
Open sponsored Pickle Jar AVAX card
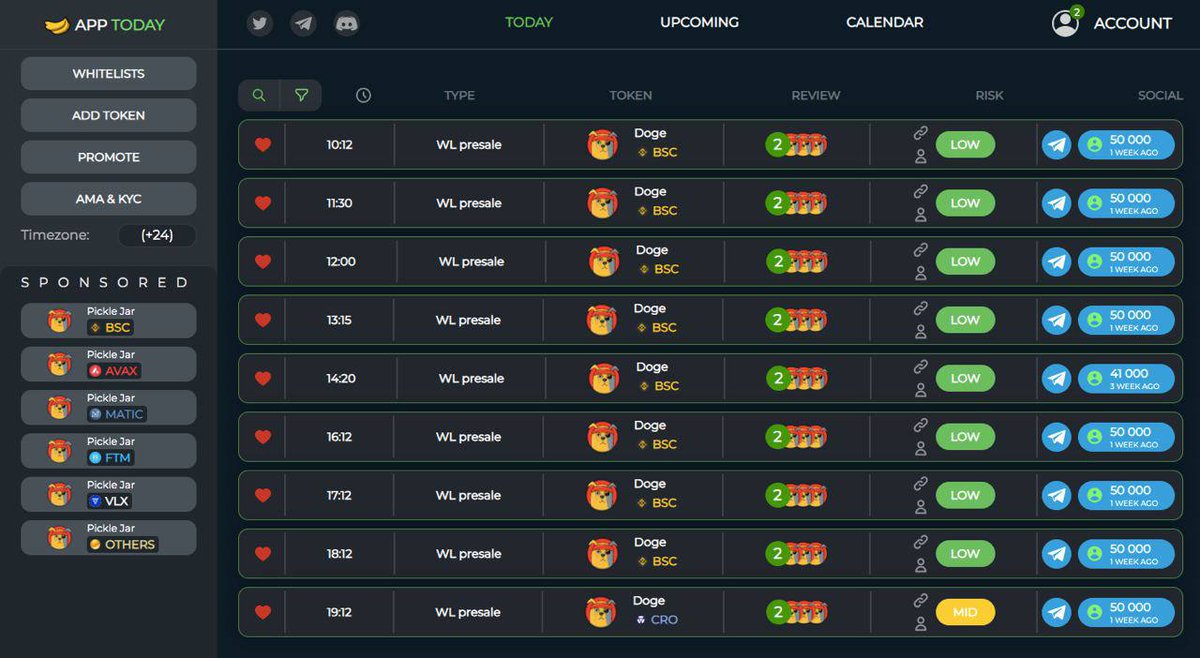(x=108, y=364)
